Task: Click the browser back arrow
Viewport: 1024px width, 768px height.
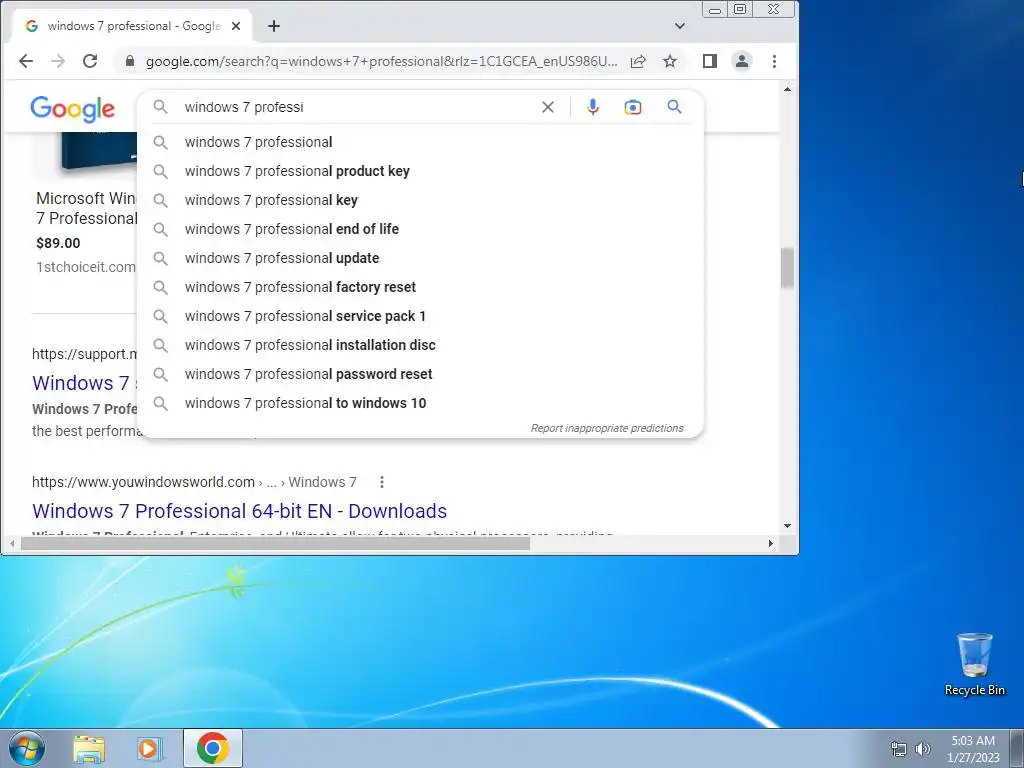Action: click(x=25, y=61)
